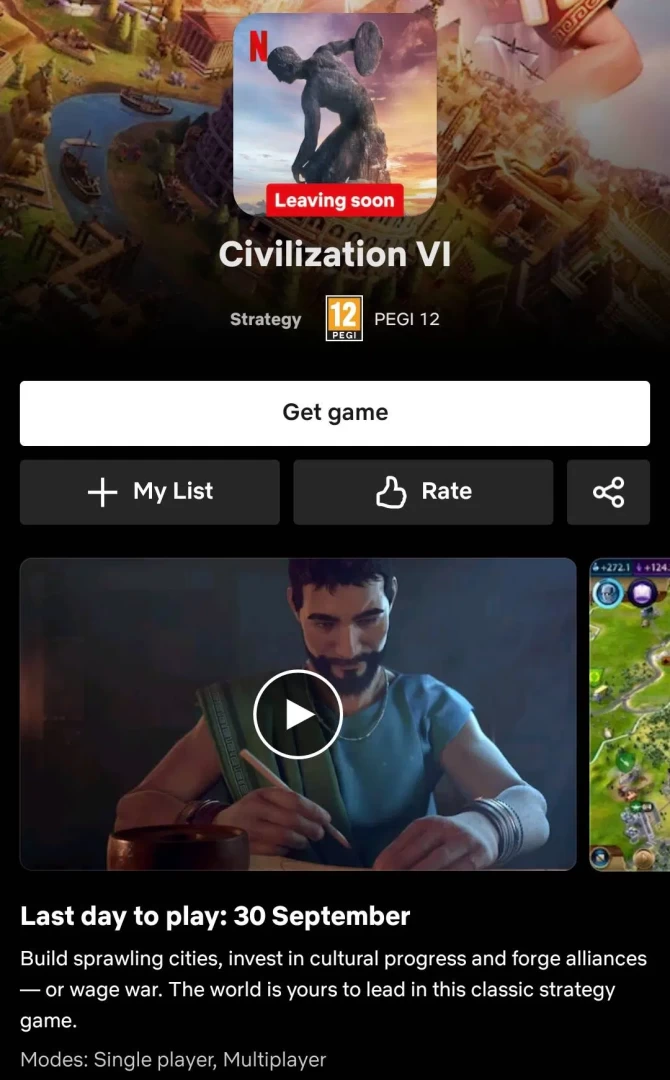Click the PEGI 12 text label
Image resolution: width=670 pixels, height=1080 pixels.
click(406, 319)
